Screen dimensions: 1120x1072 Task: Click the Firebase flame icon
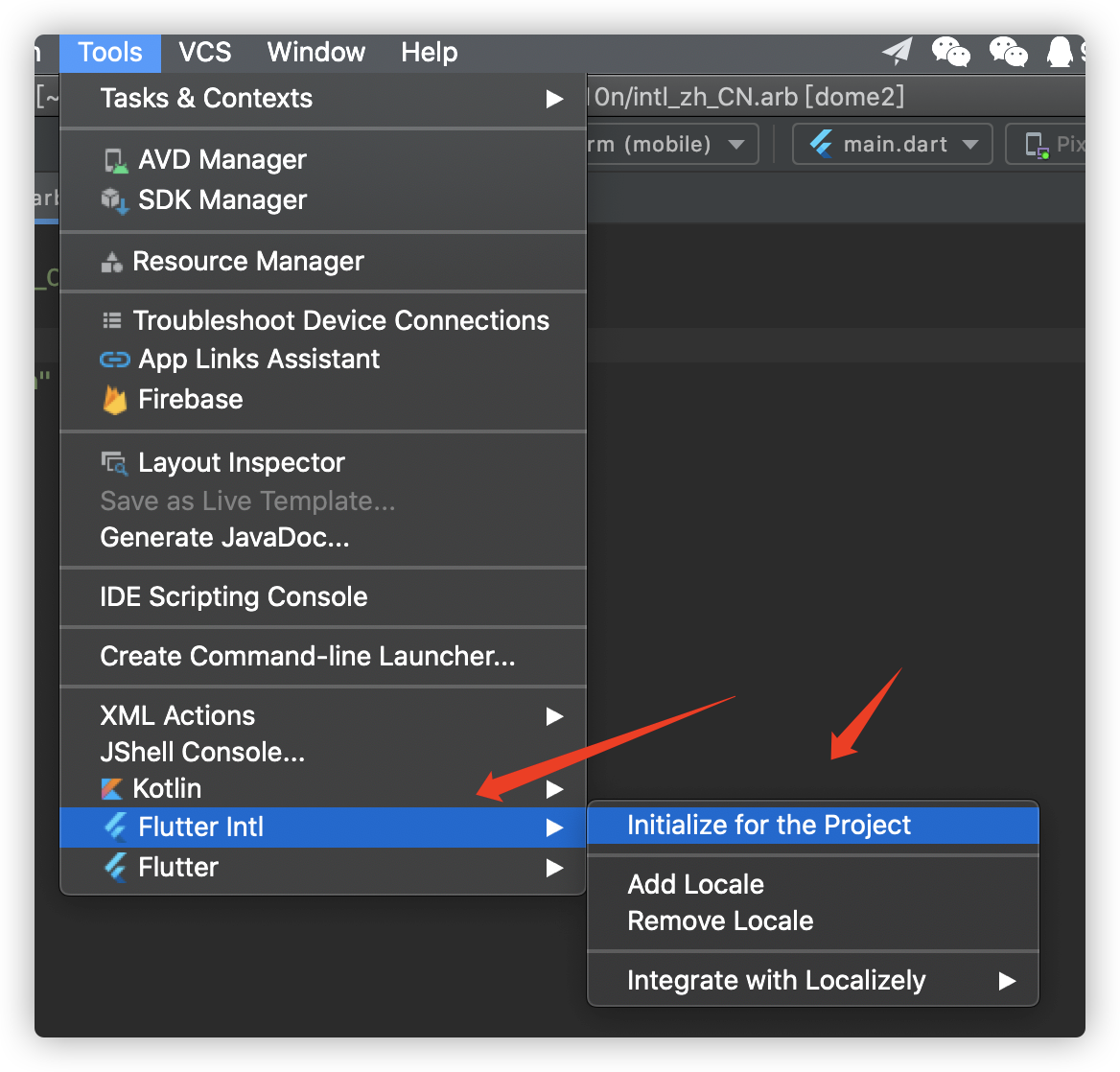(115, 399)
